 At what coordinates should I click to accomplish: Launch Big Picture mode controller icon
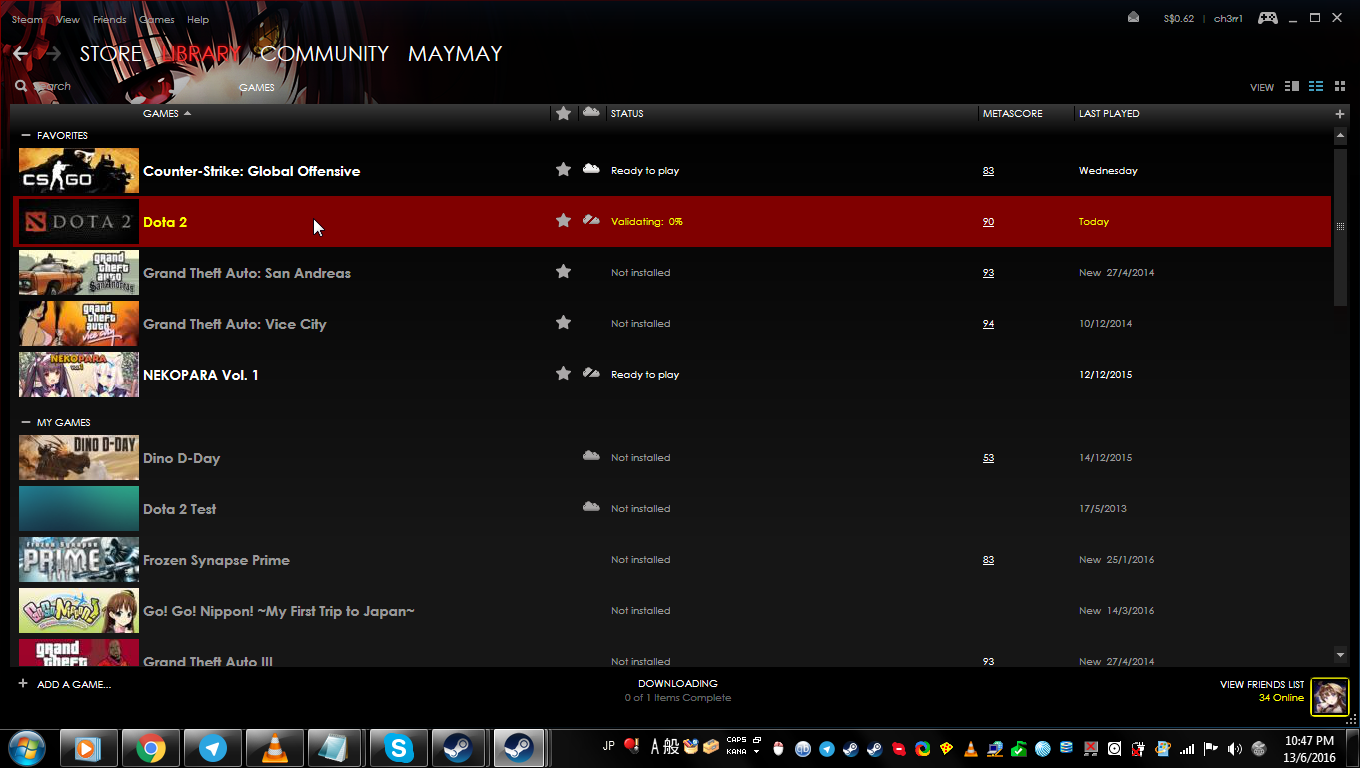(x=1267, y=18)
